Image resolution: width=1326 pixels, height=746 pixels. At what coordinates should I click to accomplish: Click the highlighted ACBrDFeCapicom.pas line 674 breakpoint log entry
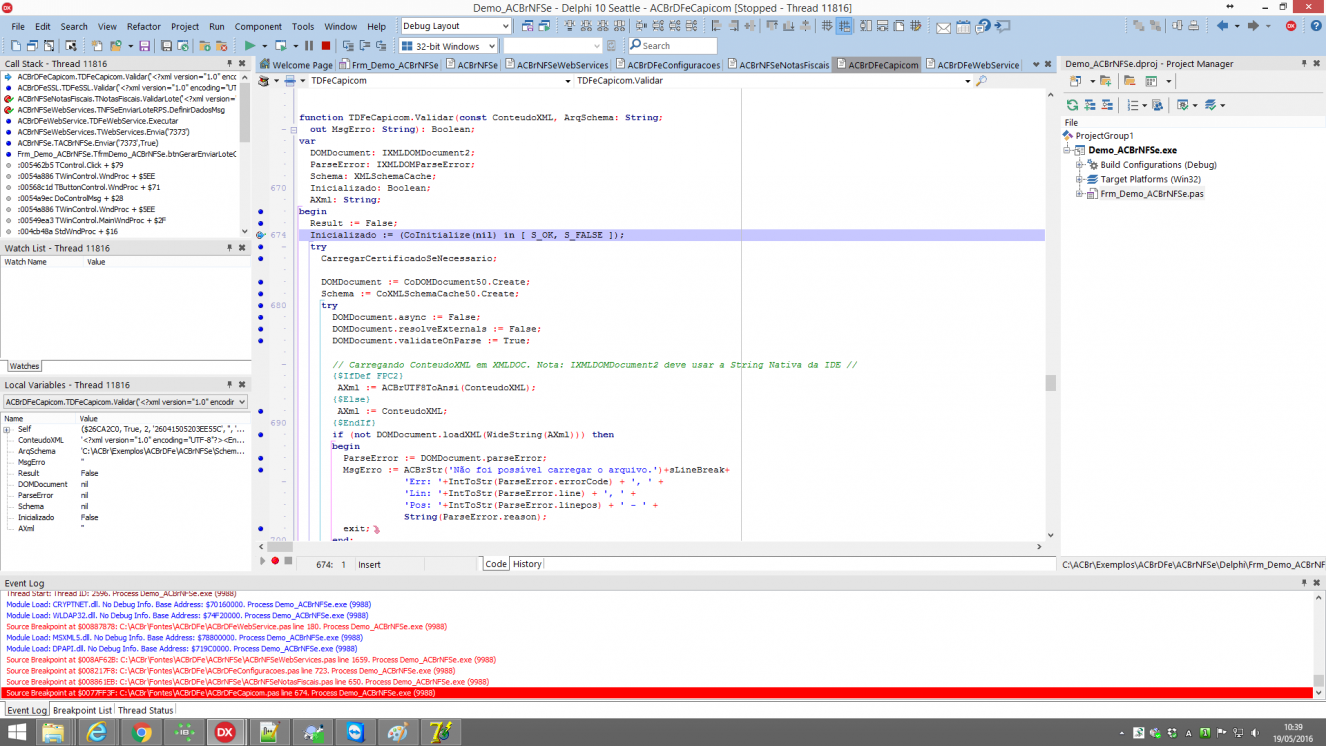pyautogui.click(x=658, y=692)
